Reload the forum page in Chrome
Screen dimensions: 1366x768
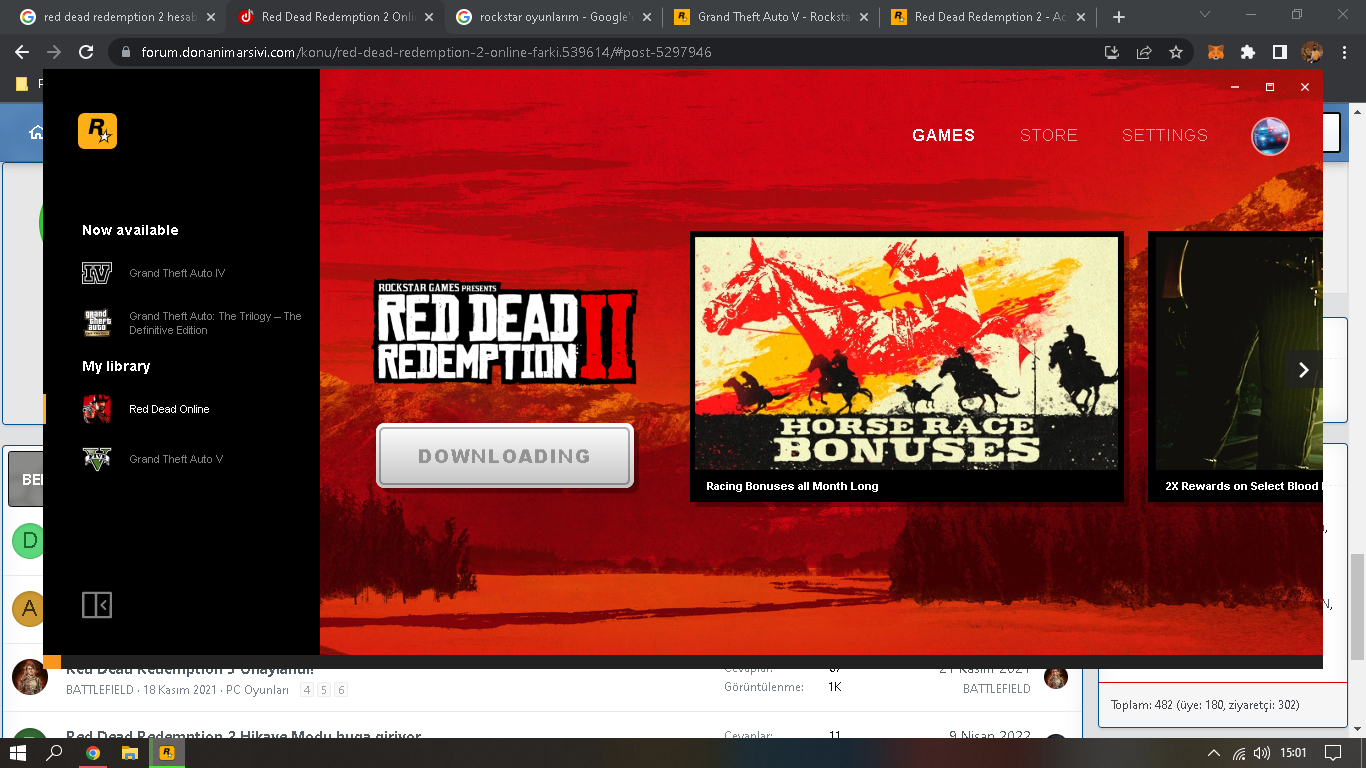coord(86,52)
